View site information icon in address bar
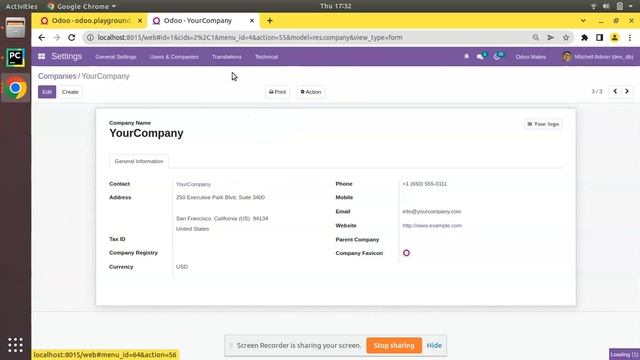 click(90, 38)
